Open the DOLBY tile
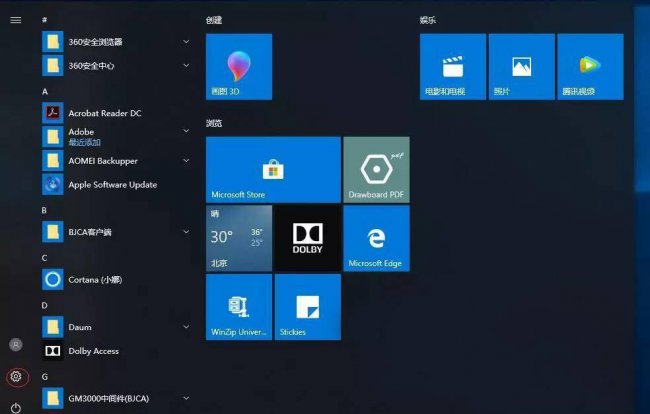The image size is (650, 414). pos(308,238)
